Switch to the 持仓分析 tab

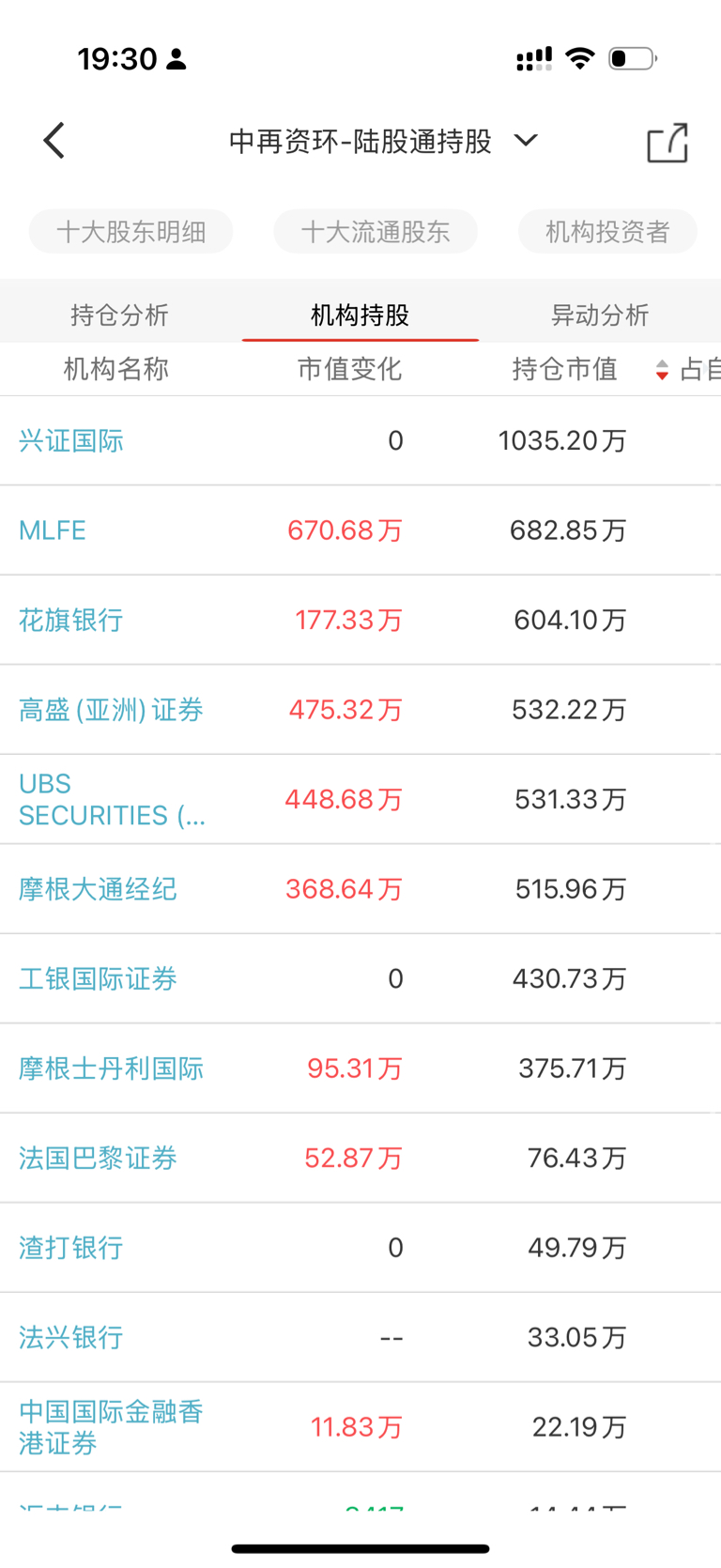119,315
